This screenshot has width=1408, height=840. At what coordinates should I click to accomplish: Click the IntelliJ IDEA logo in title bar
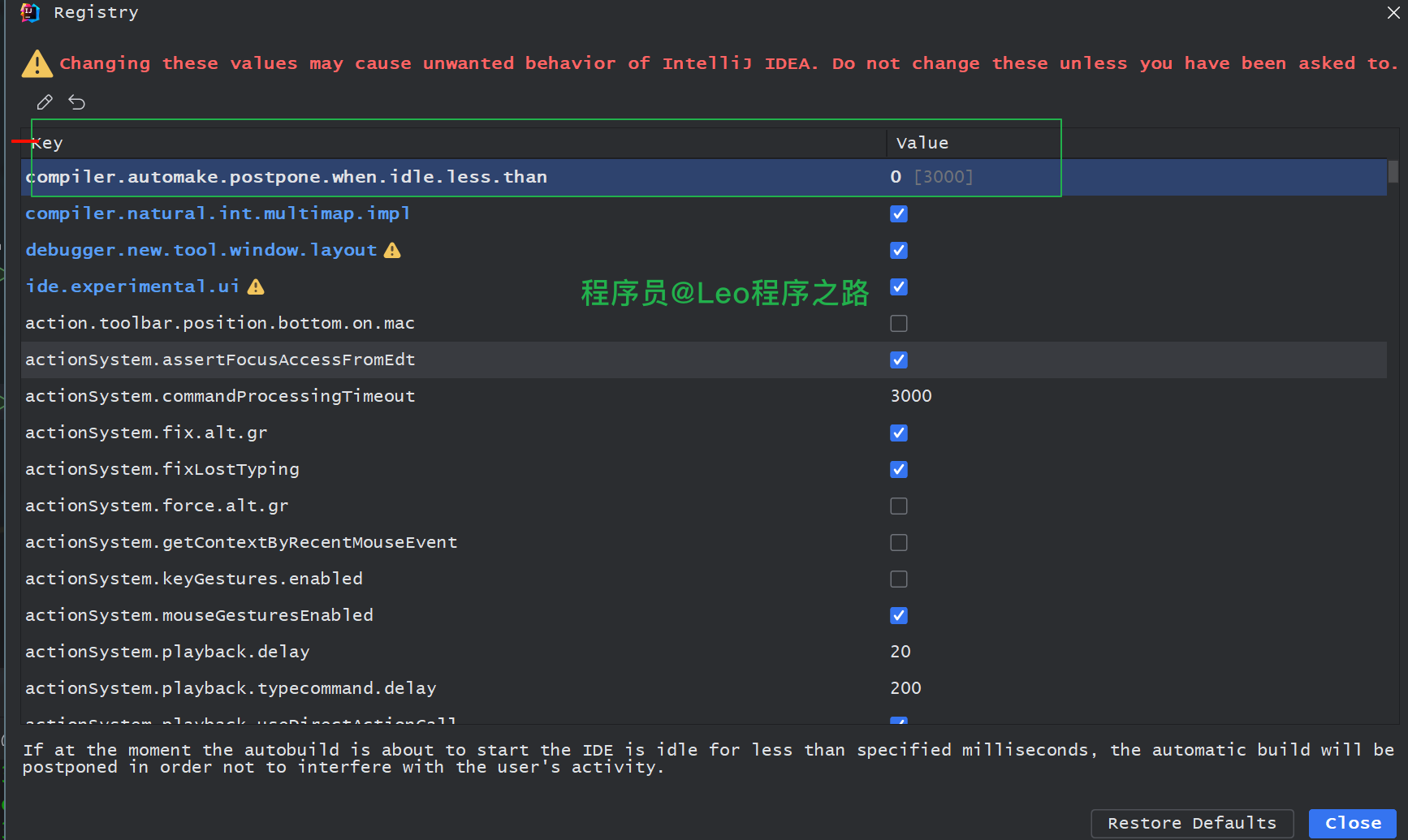click(29, 12)
